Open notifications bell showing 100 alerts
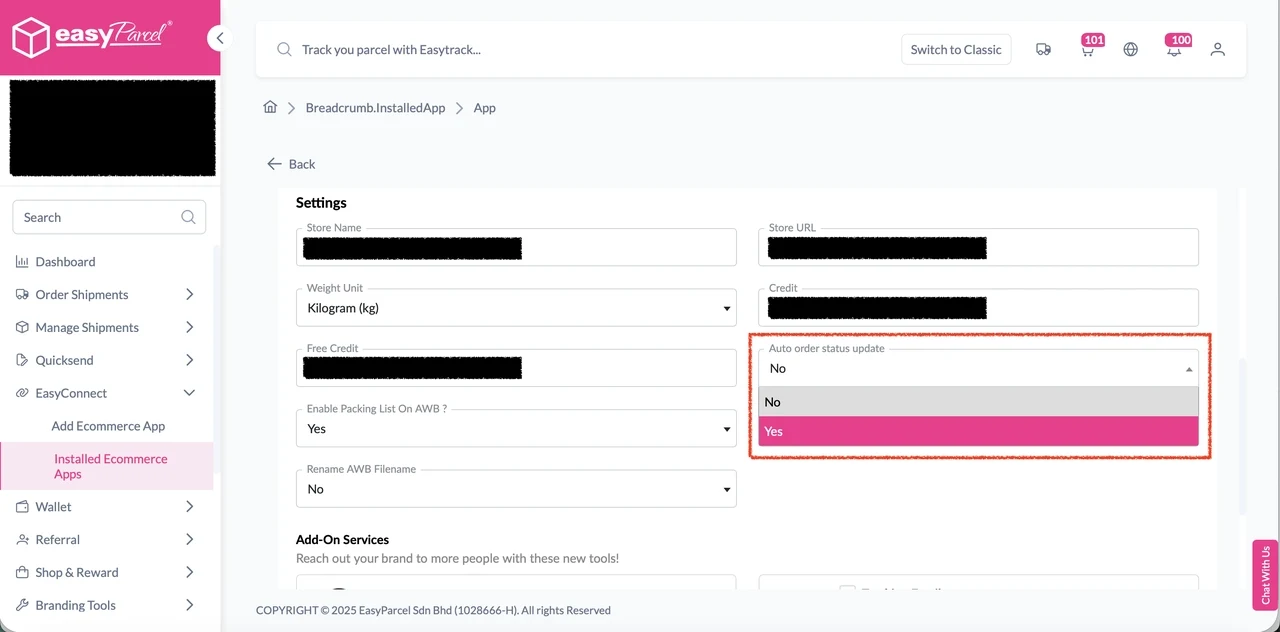Image resolution: width=1280 pixels, height=632 pixels. coord(1174,49)
